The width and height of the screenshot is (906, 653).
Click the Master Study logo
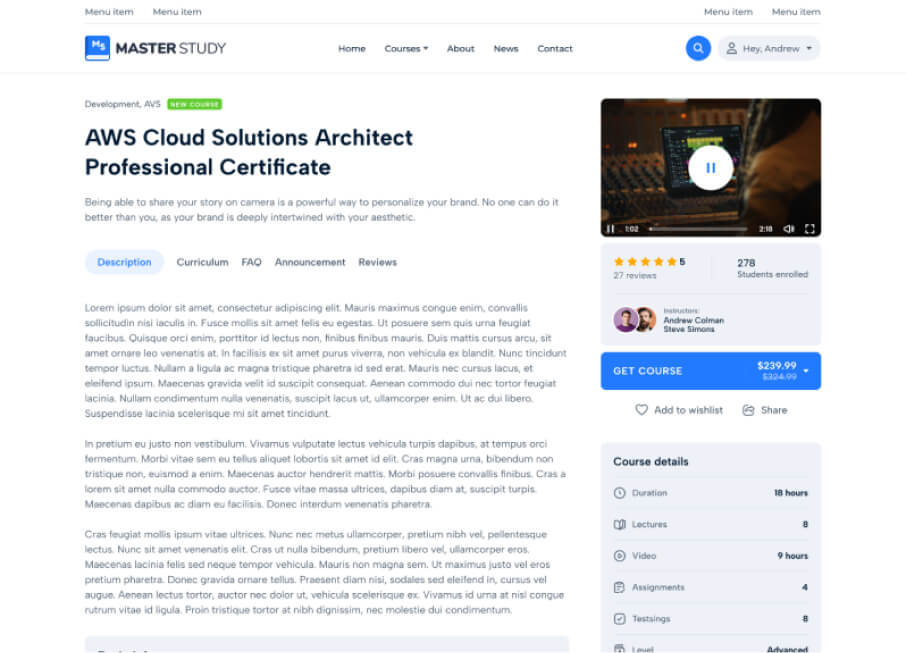coord(155,48)
